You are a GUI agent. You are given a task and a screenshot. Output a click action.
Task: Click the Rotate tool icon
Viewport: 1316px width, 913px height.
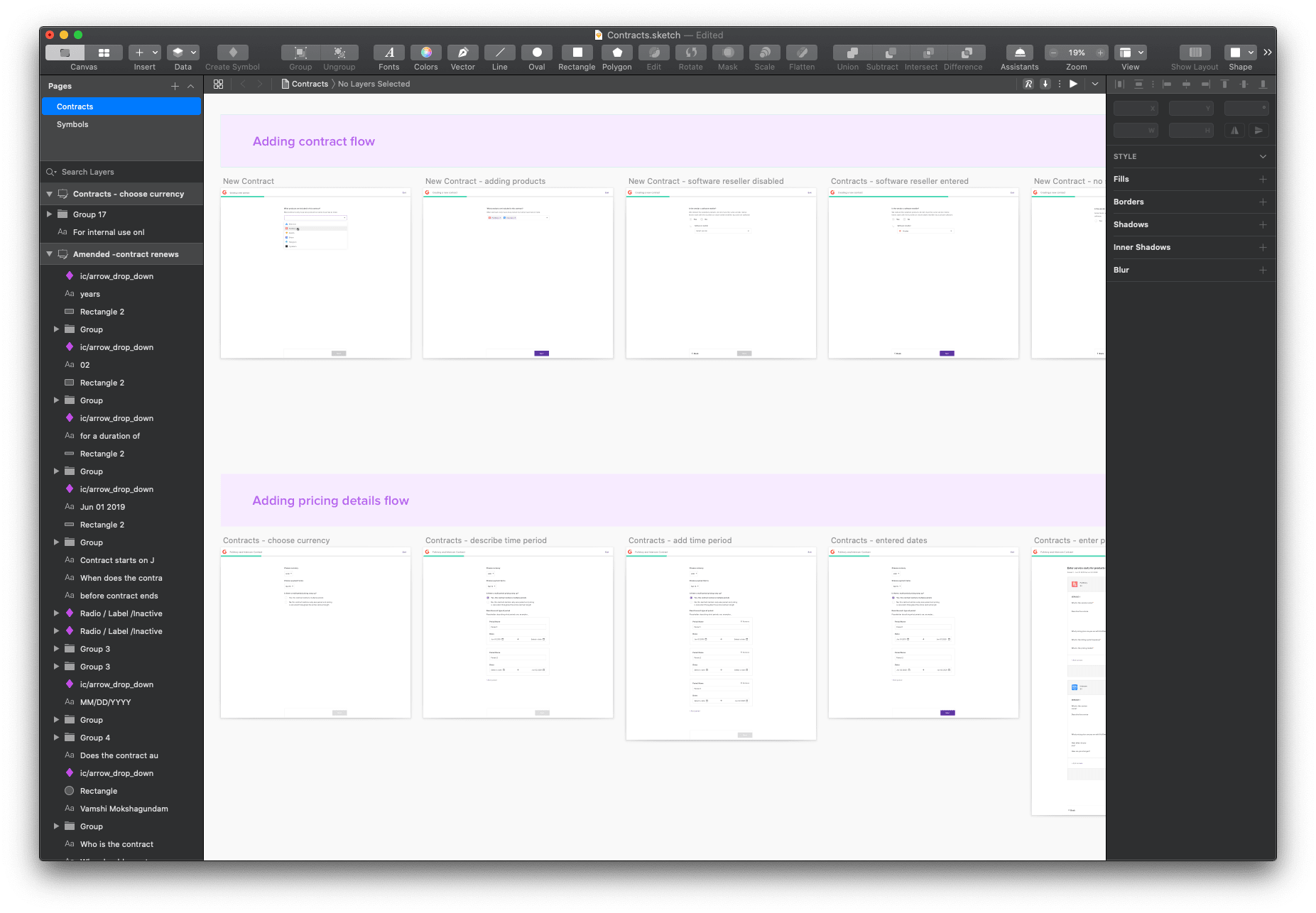coord(691,53)
